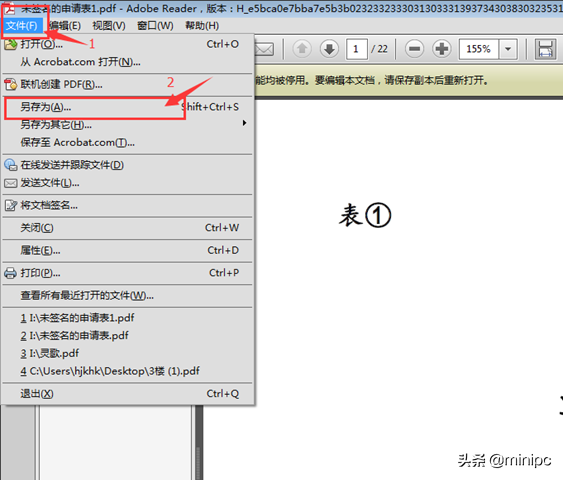Image resolution: width=563 pixels, height=480 pixels.
Task: Go to previous page with up arrow
Action: coord(302,49)
